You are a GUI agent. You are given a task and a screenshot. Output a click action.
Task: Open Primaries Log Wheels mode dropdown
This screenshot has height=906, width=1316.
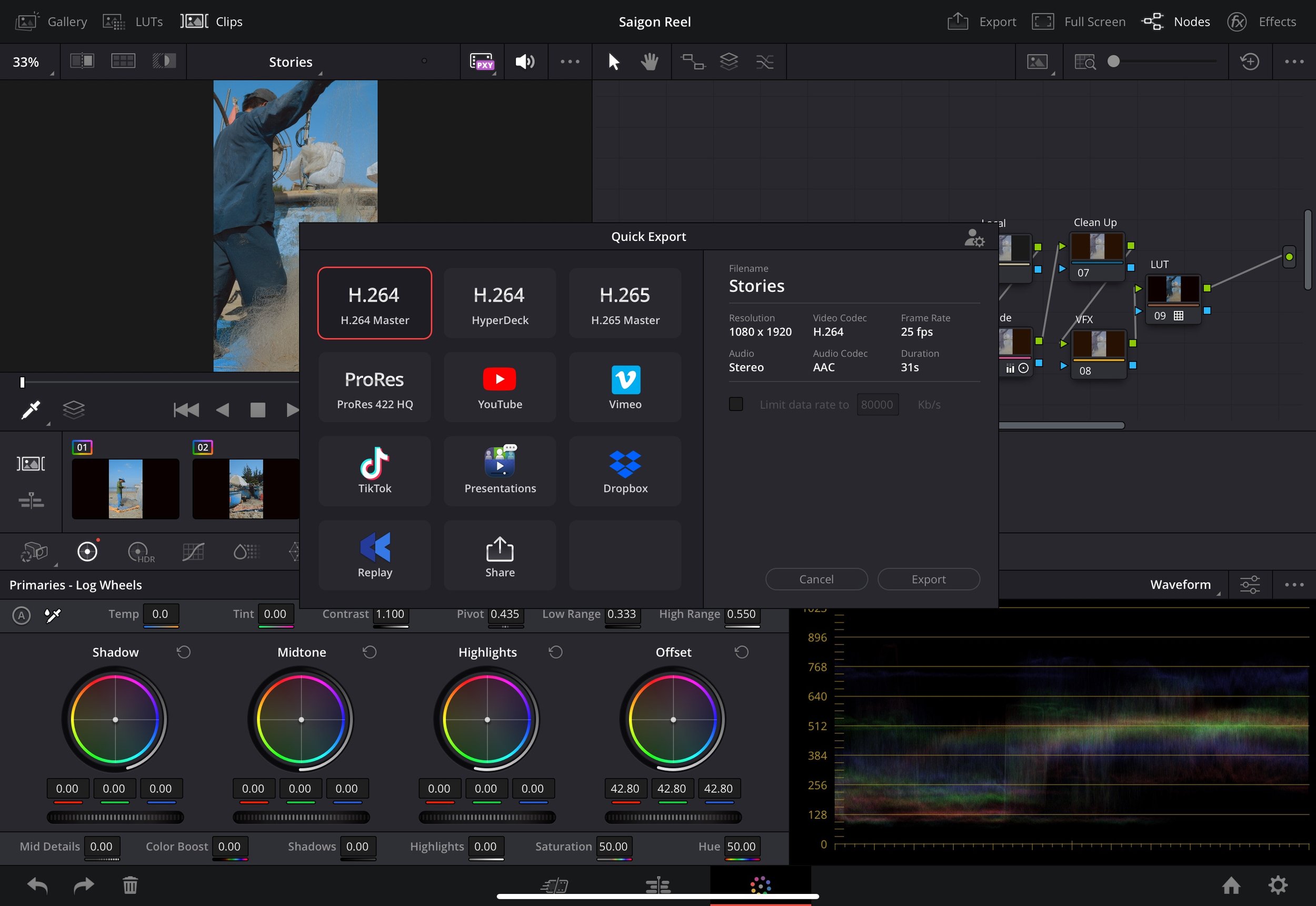(76, 585)
